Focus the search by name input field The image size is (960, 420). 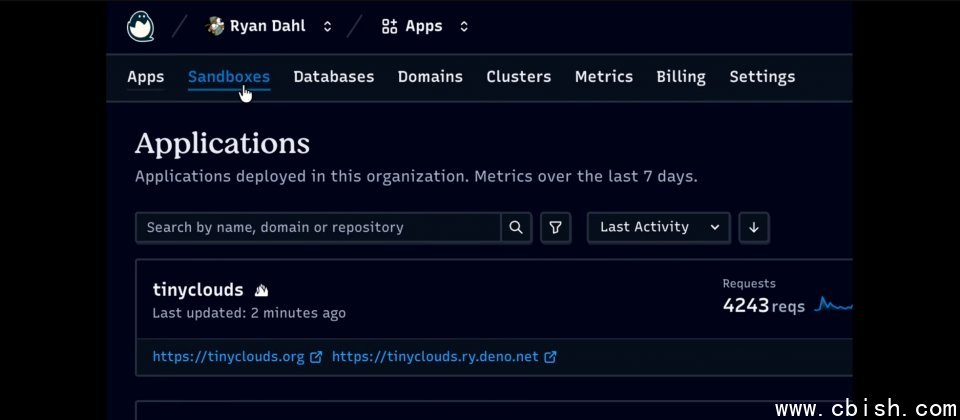[x=318, y=228]
